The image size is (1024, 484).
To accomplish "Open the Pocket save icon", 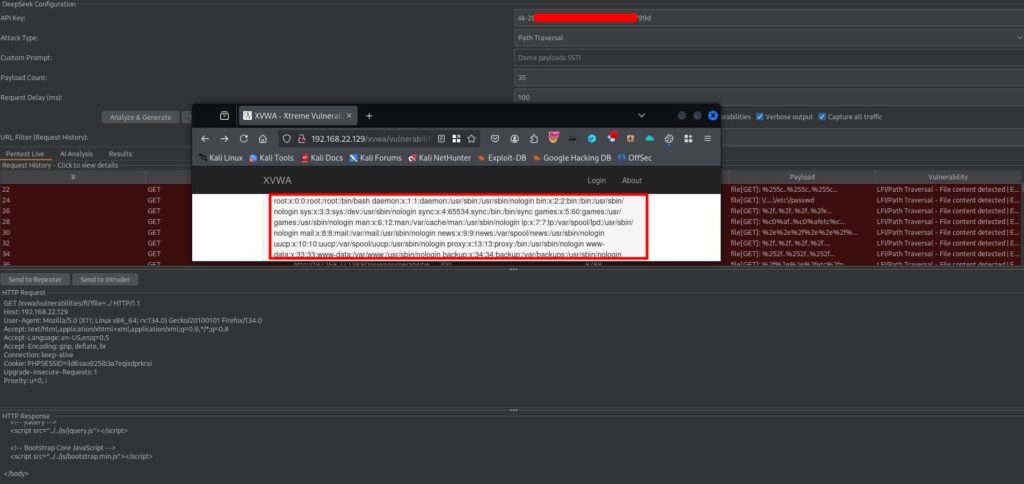I will point(496,138).
